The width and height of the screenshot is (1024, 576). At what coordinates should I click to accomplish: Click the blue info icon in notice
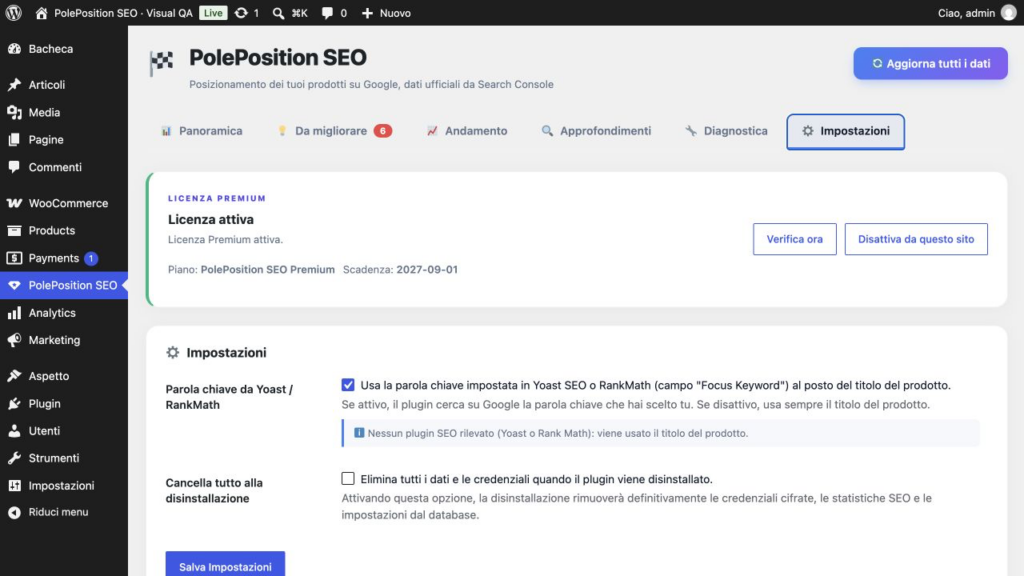coord(359,432)
